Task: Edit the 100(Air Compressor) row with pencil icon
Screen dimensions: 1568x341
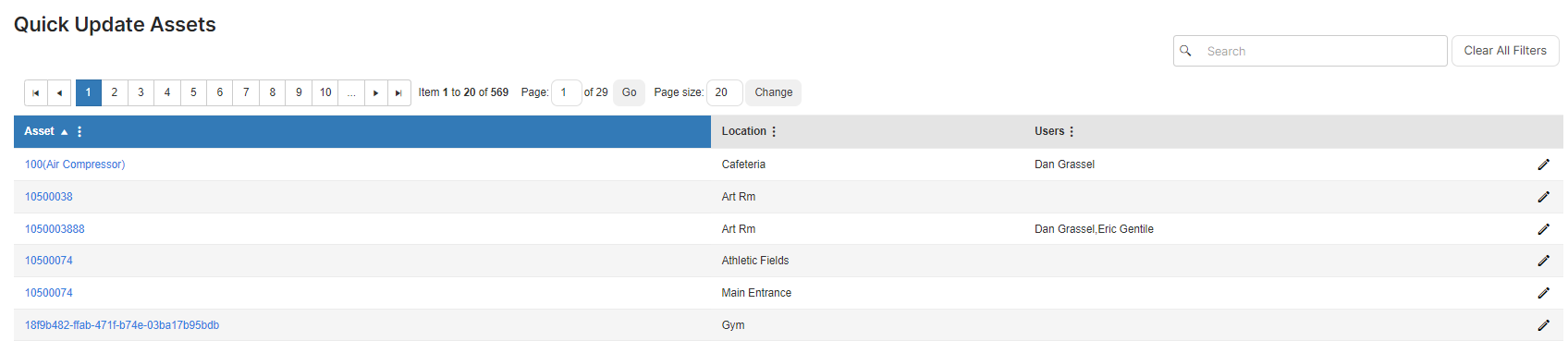Action: (1543, 164)
